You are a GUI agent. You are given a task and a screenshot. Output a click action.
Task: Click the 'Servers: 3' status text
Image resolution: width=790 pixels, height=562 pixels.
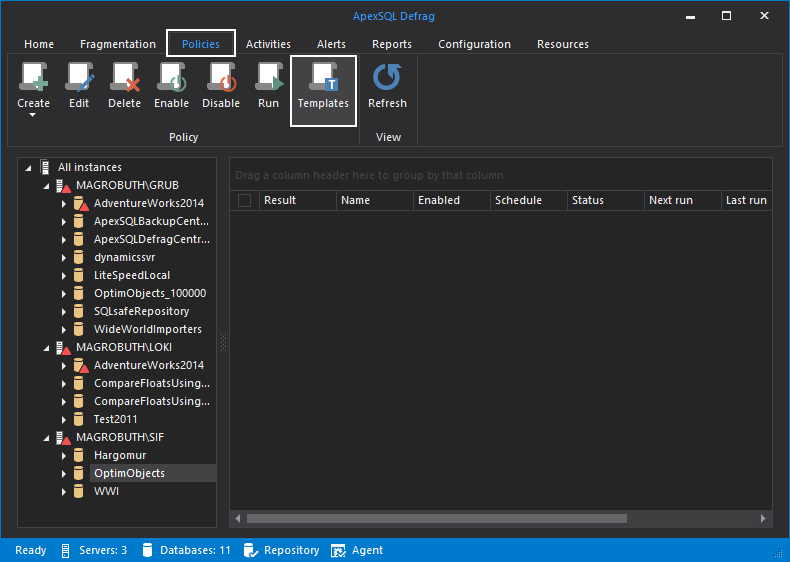point(103,550)
